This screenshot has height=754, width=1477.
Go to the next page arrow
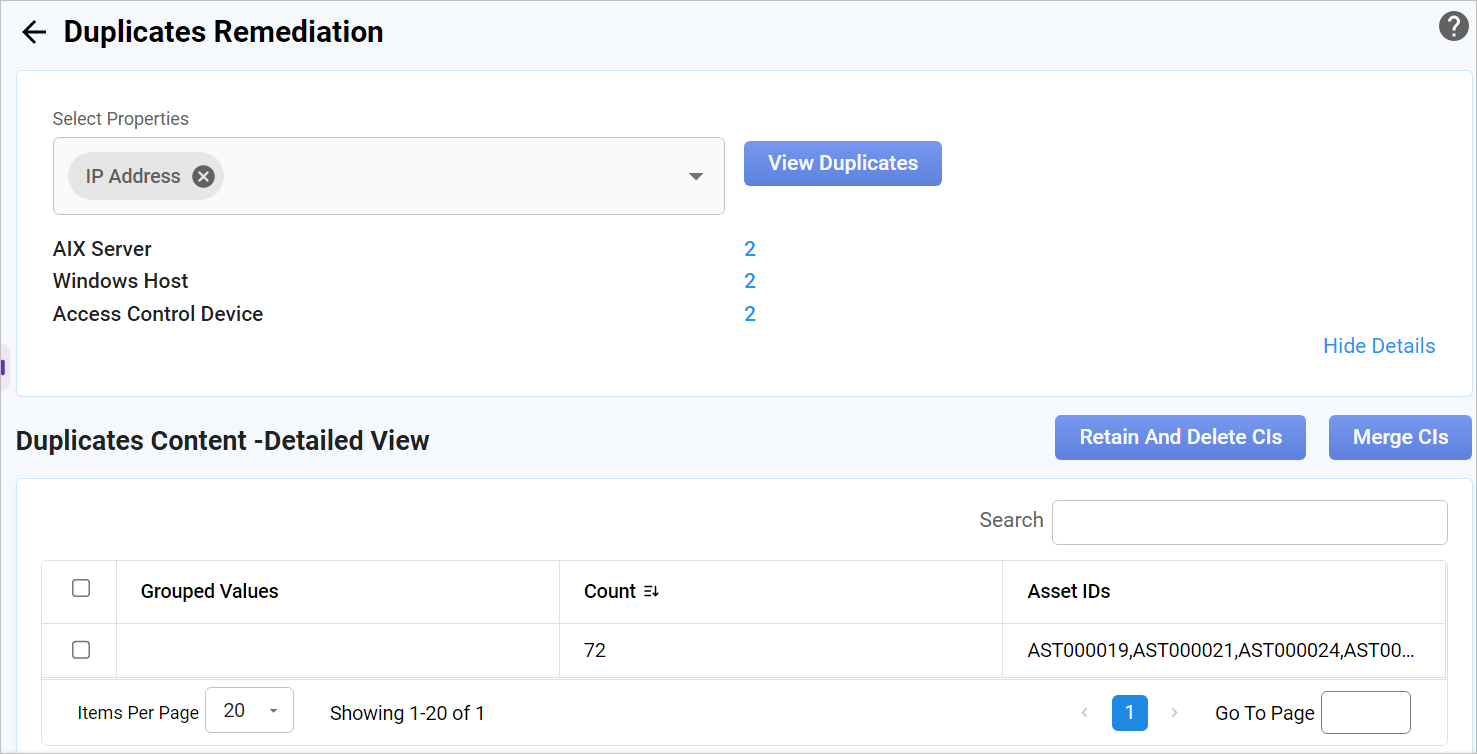(1174, 713)
